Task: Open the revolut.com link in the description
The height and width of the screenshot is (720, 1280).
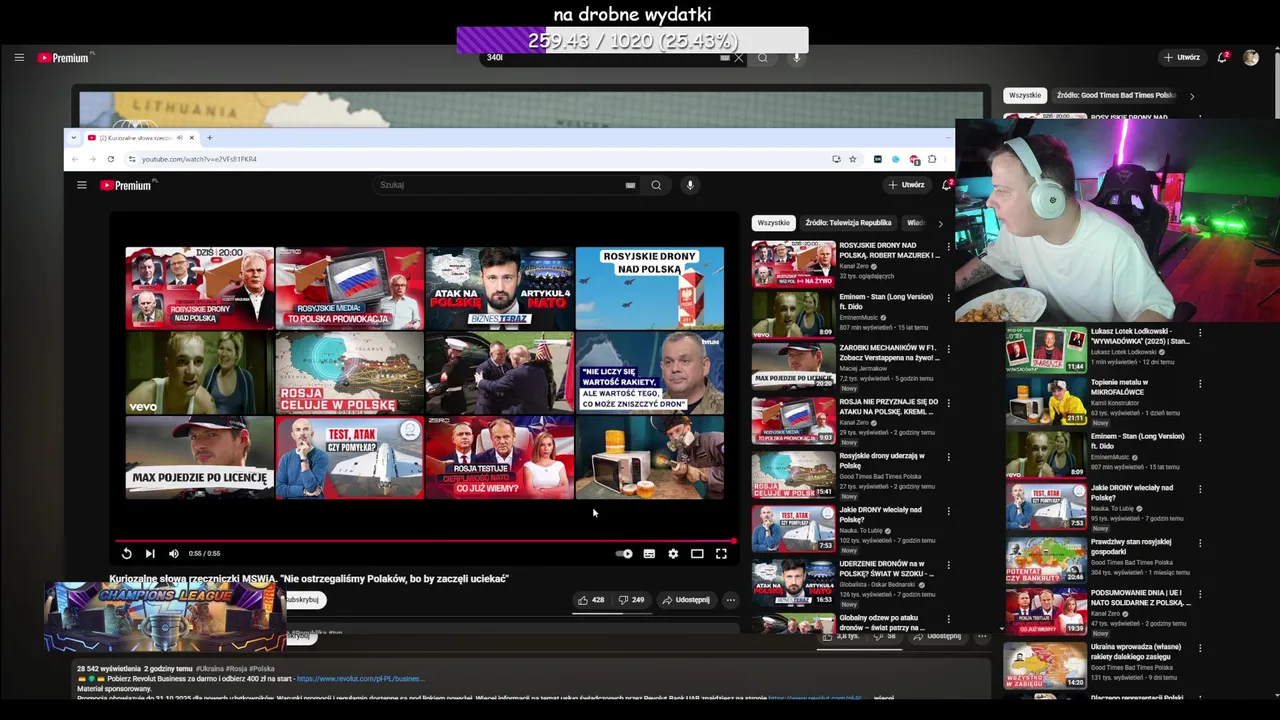Action: 360,679
